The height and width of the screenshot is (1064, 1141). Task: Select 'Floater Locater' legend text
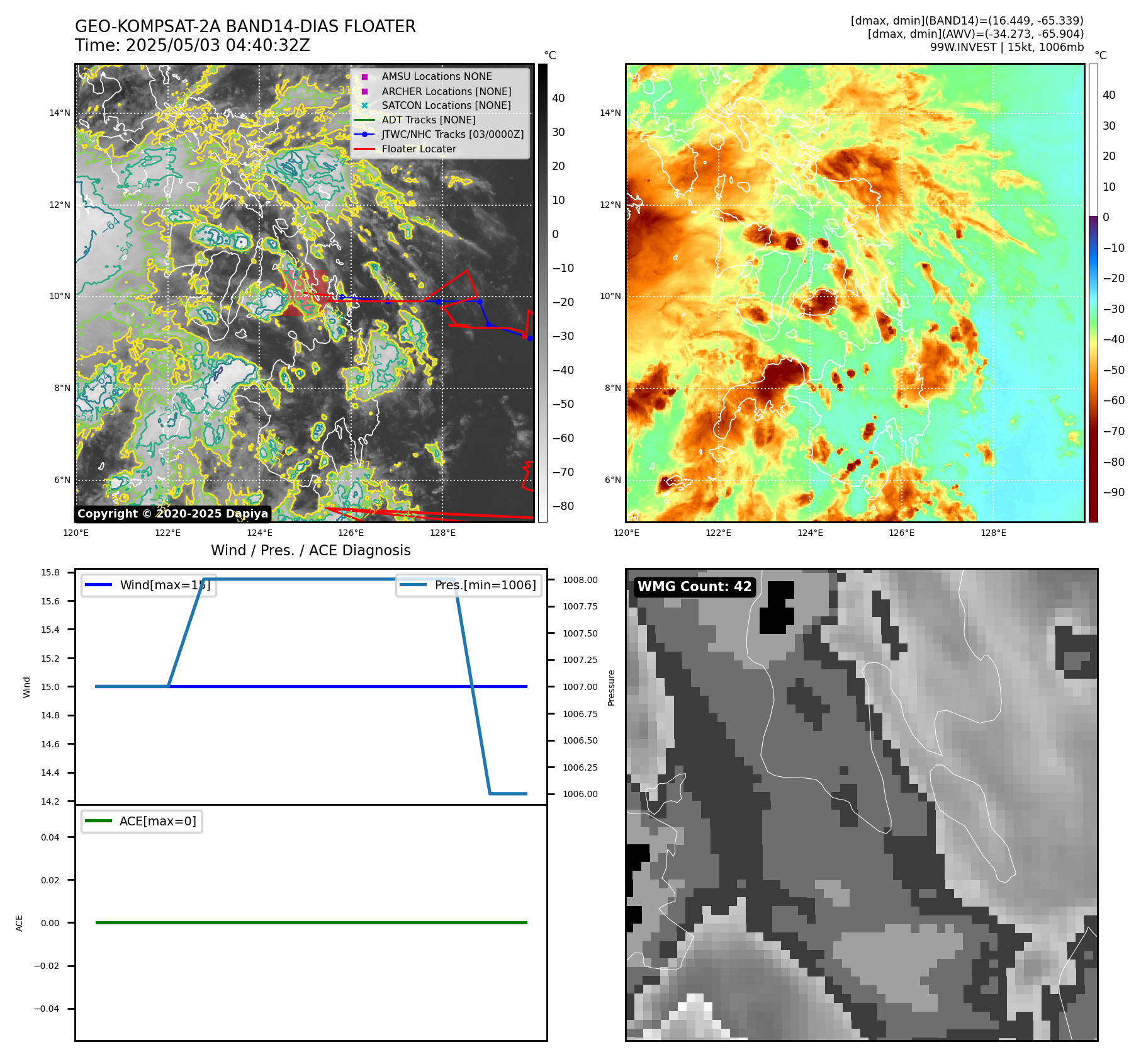[419, 149]
